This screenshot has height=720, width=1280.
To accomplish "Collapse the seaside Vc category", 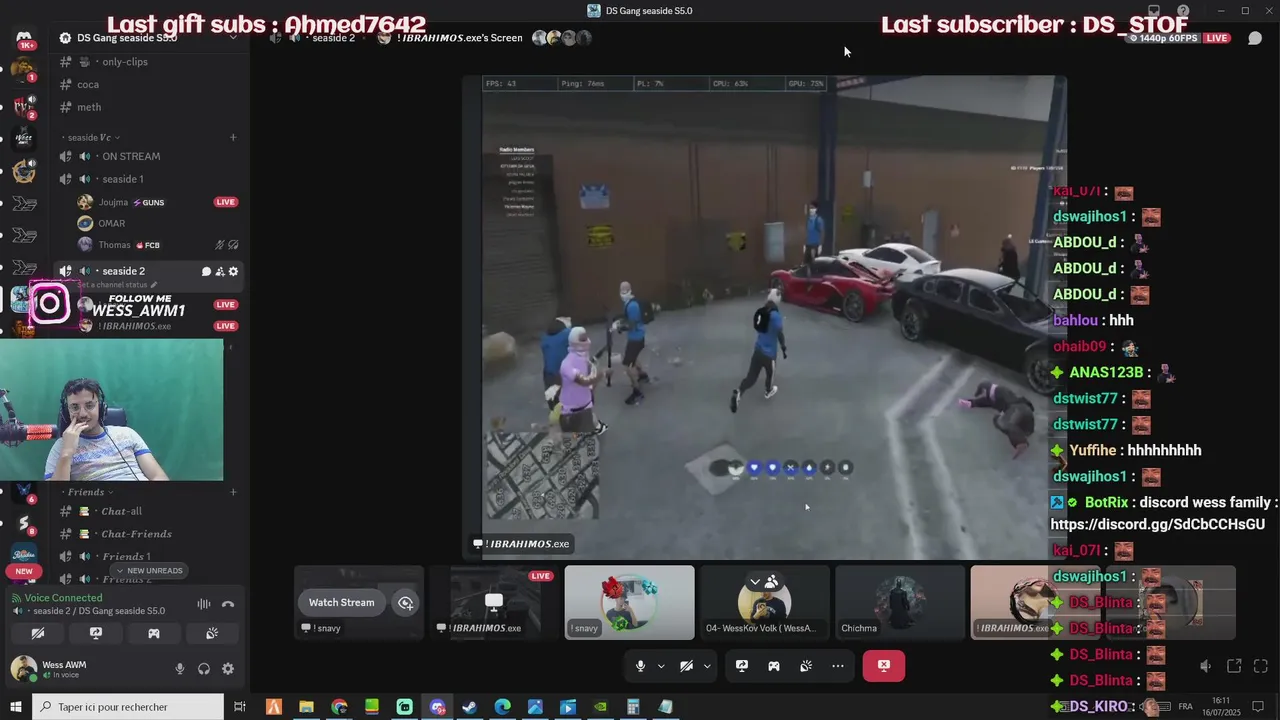I will point(91,137).
